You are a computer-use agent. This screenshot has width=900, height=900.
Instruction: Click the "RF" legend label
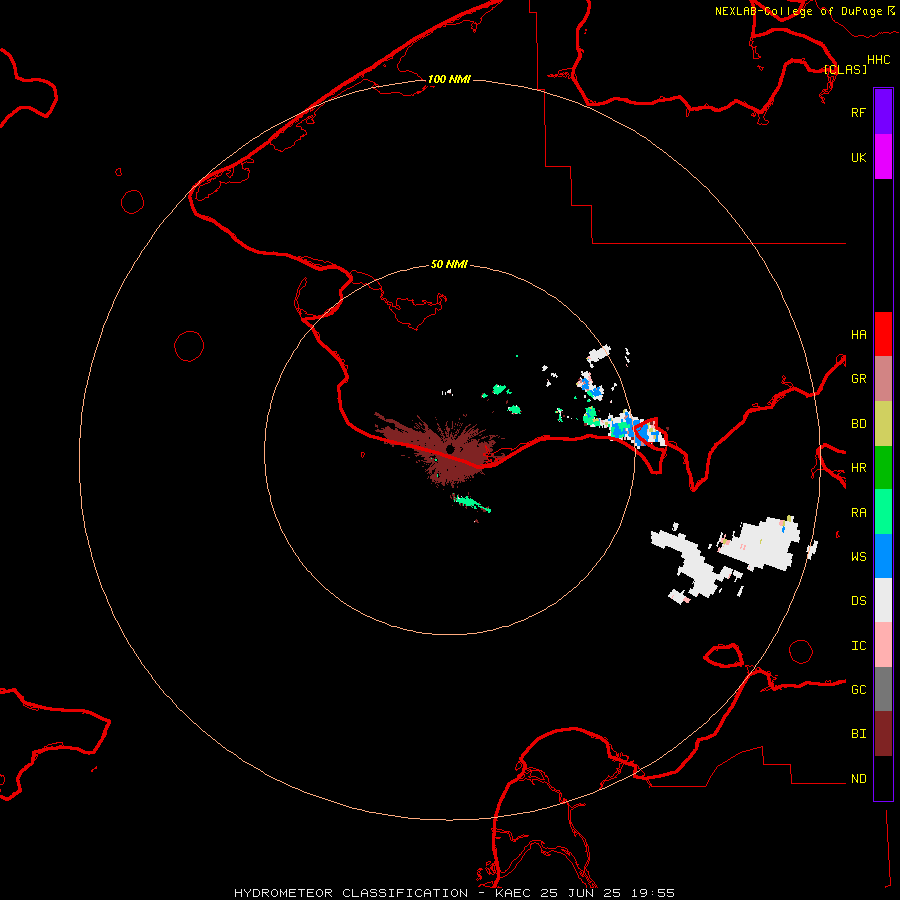pos(858,112)
